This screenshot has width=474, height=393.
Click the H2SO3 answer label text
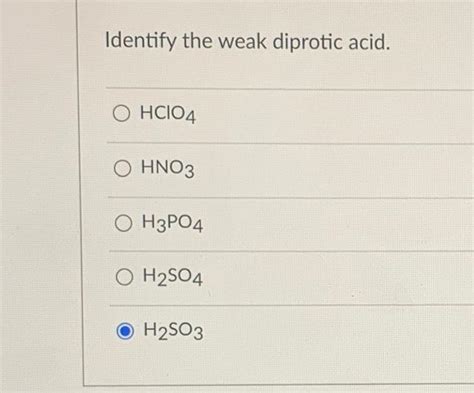click(173, 331)
